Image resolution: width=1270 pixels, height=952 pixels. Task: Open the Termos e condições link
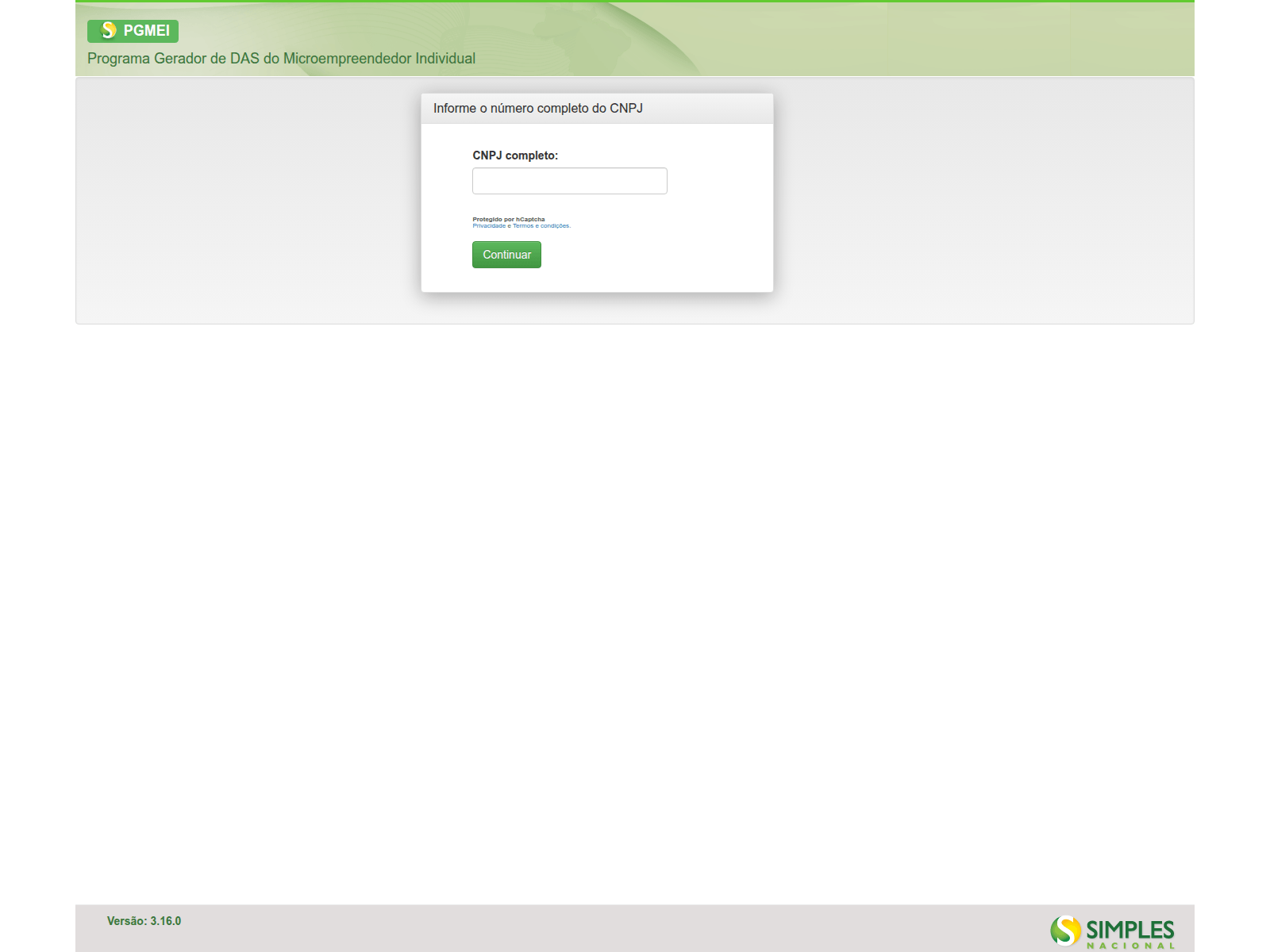pyautogui.click(x=541, y=226)
